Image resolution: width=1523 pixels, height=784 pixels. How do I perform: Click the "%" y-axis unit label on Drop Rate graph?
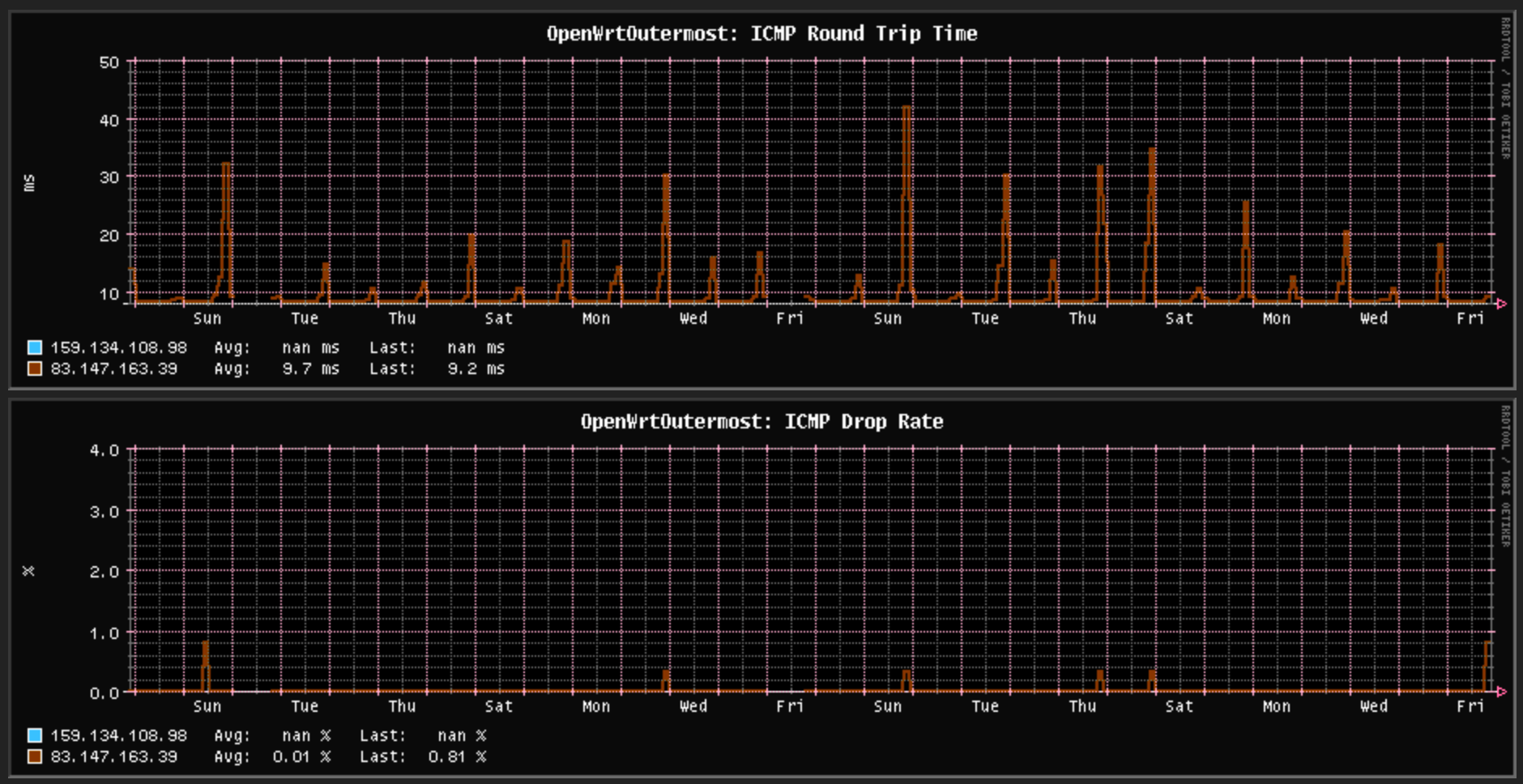pyautogui.click(x=29, y=571)
